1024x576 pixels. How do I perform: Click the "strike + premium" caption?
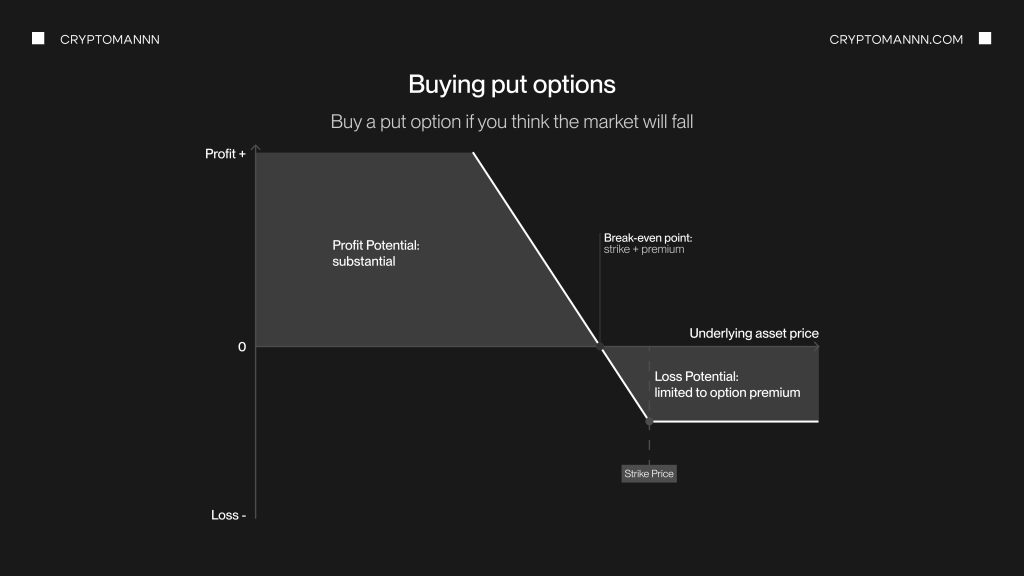pyautogui.click(x=644, y=249)
